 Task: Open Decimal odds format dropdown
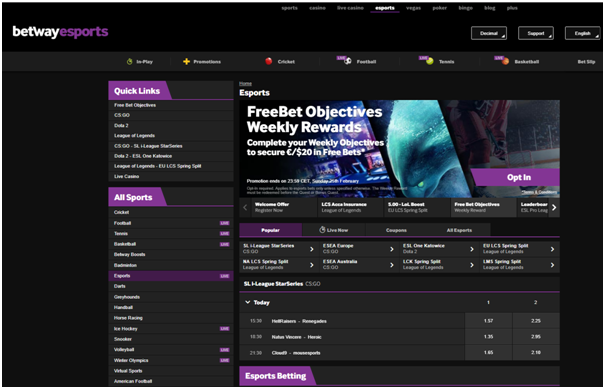(x=489, y=33)
